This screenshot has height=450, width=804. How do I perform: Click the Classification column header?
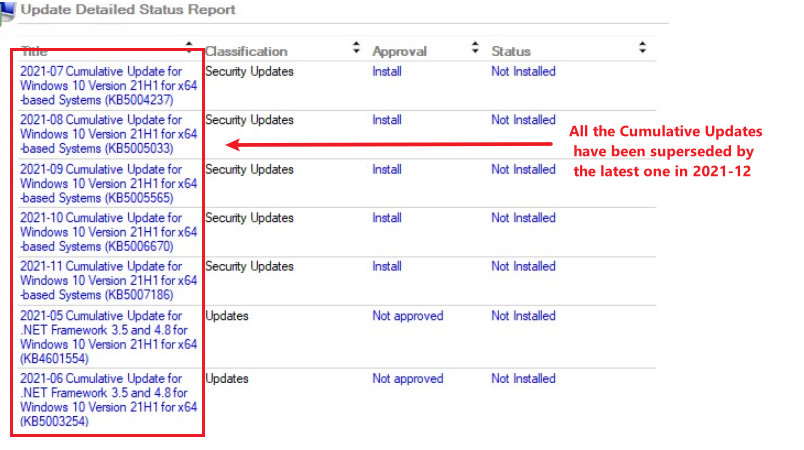tap(246, 51)
